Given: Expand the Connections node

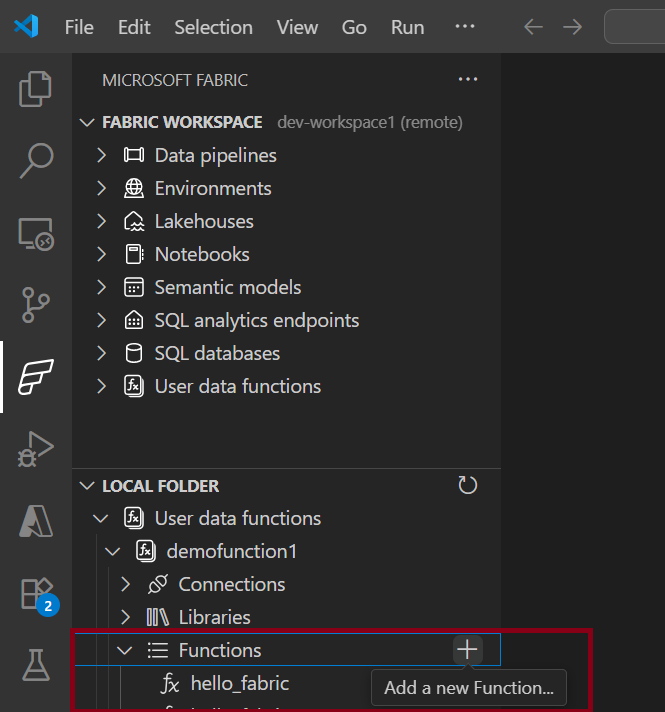Looking at the screenshot, I should pyautogui.click(x=125, y=584).
